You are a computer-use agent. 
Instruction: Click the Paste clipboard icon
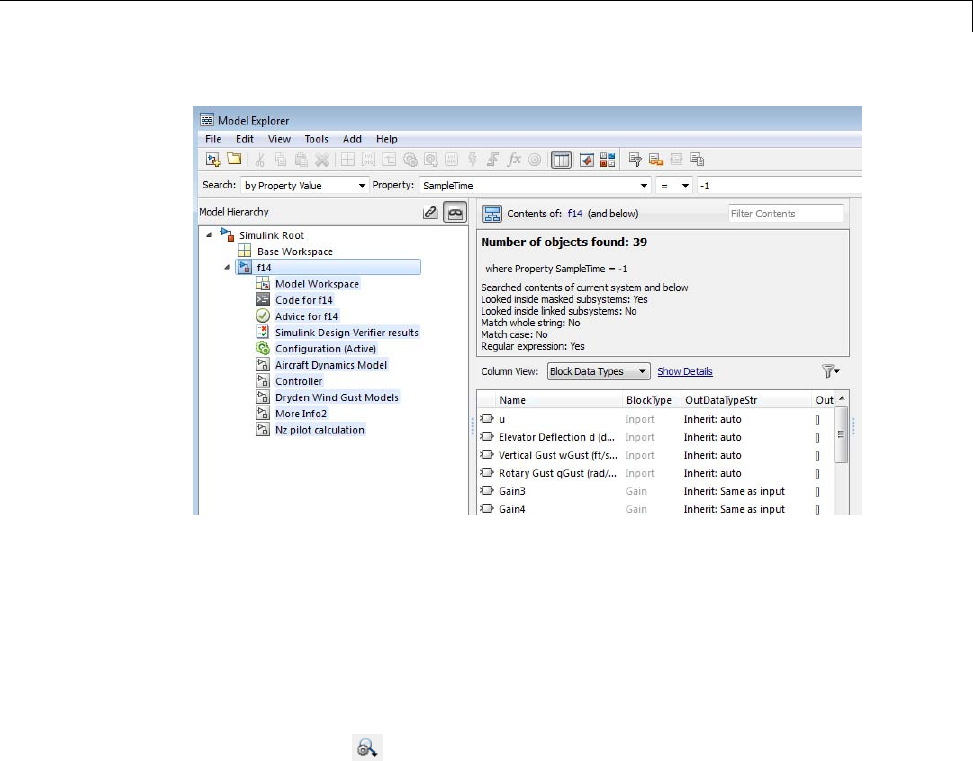click(x=301, y=160)
